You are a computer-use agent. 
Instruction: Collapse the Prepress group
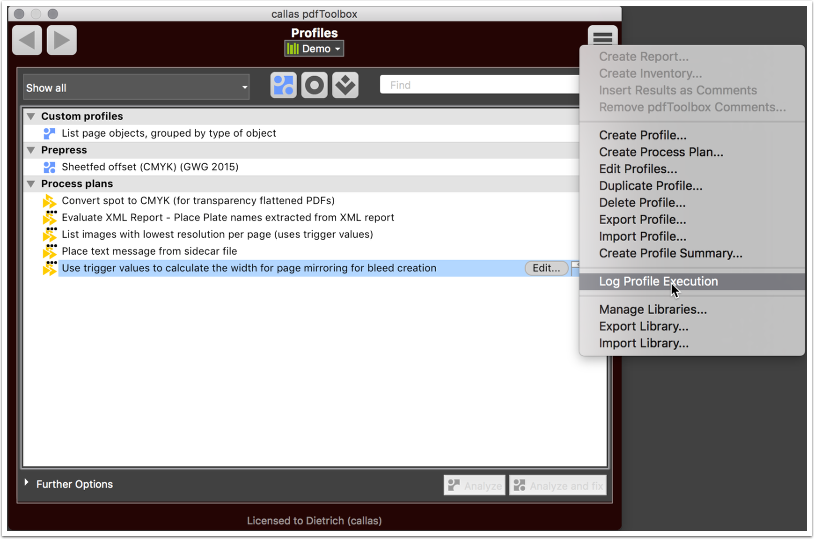click(31, 150)
